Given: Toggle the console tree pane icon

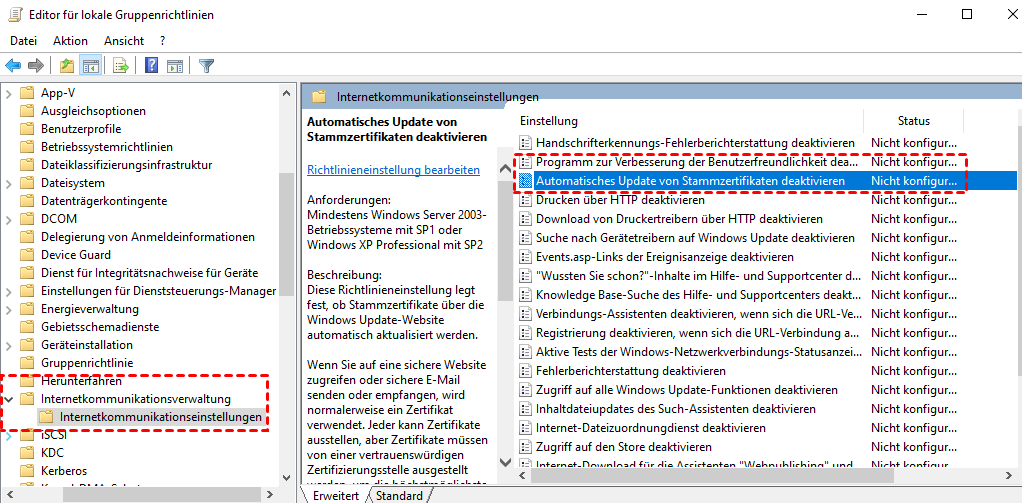Looking at the screenshot, I should click(91, 66).
